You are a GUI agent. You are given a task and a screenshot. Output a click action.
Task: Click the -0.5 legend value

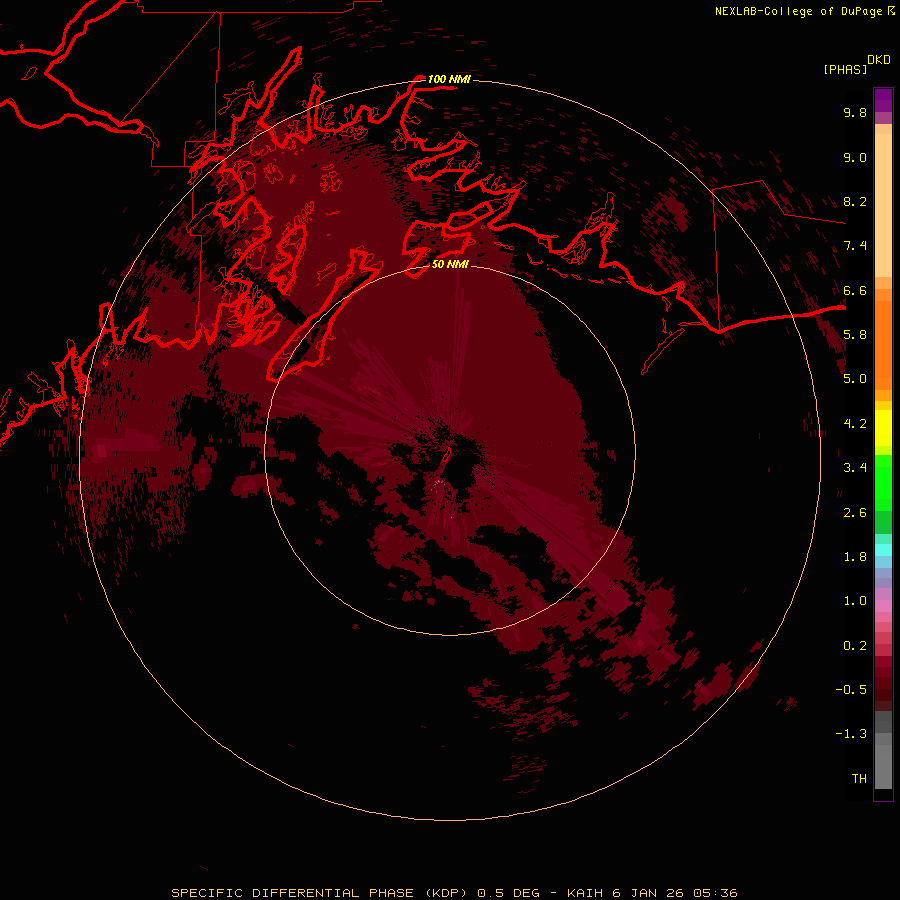[x=851, y=690]
